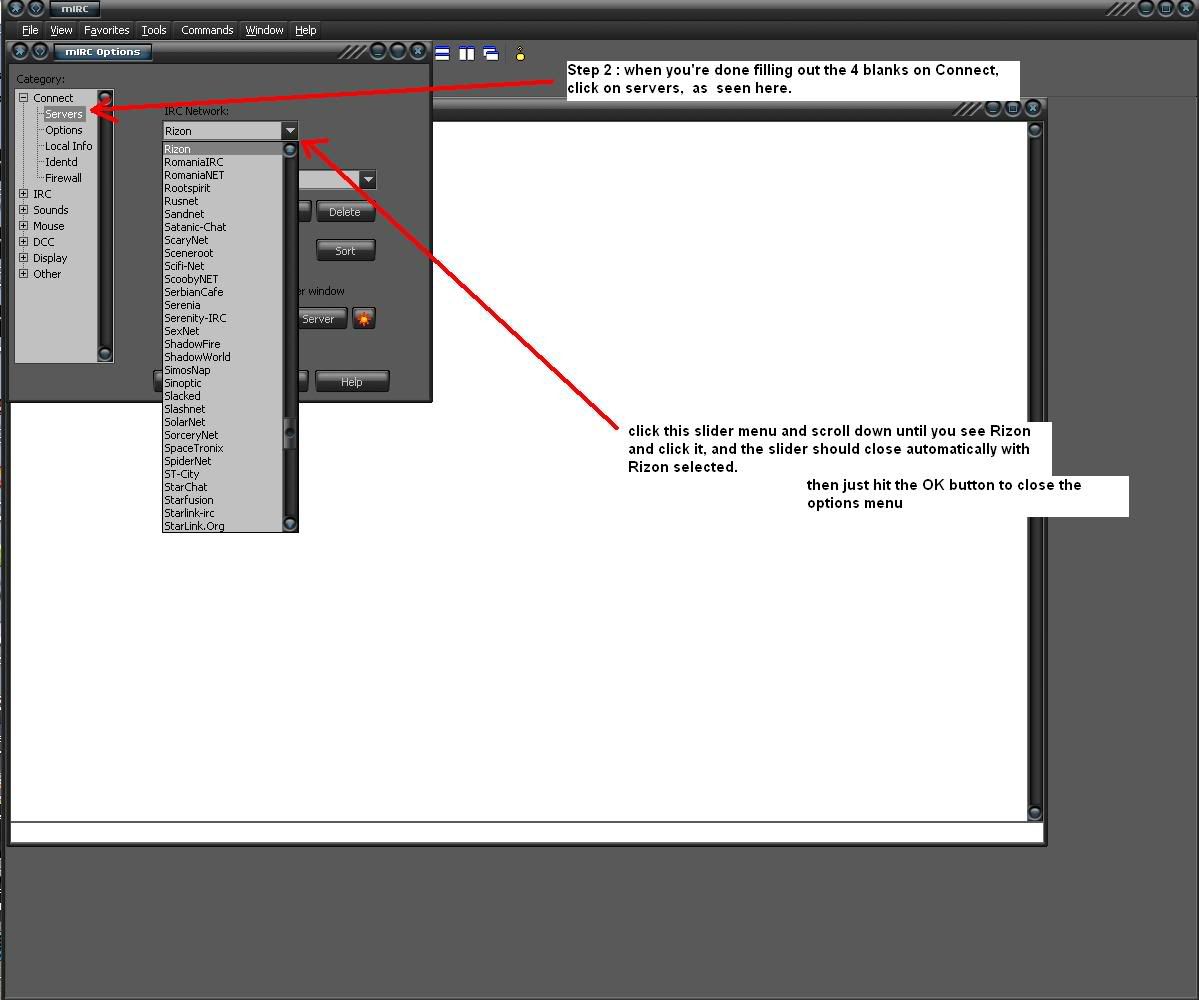The height and width of the screenshot is (1000, 1199).
Task: Open the Help menu in menu bar
Action: click(x=305, y=30)
